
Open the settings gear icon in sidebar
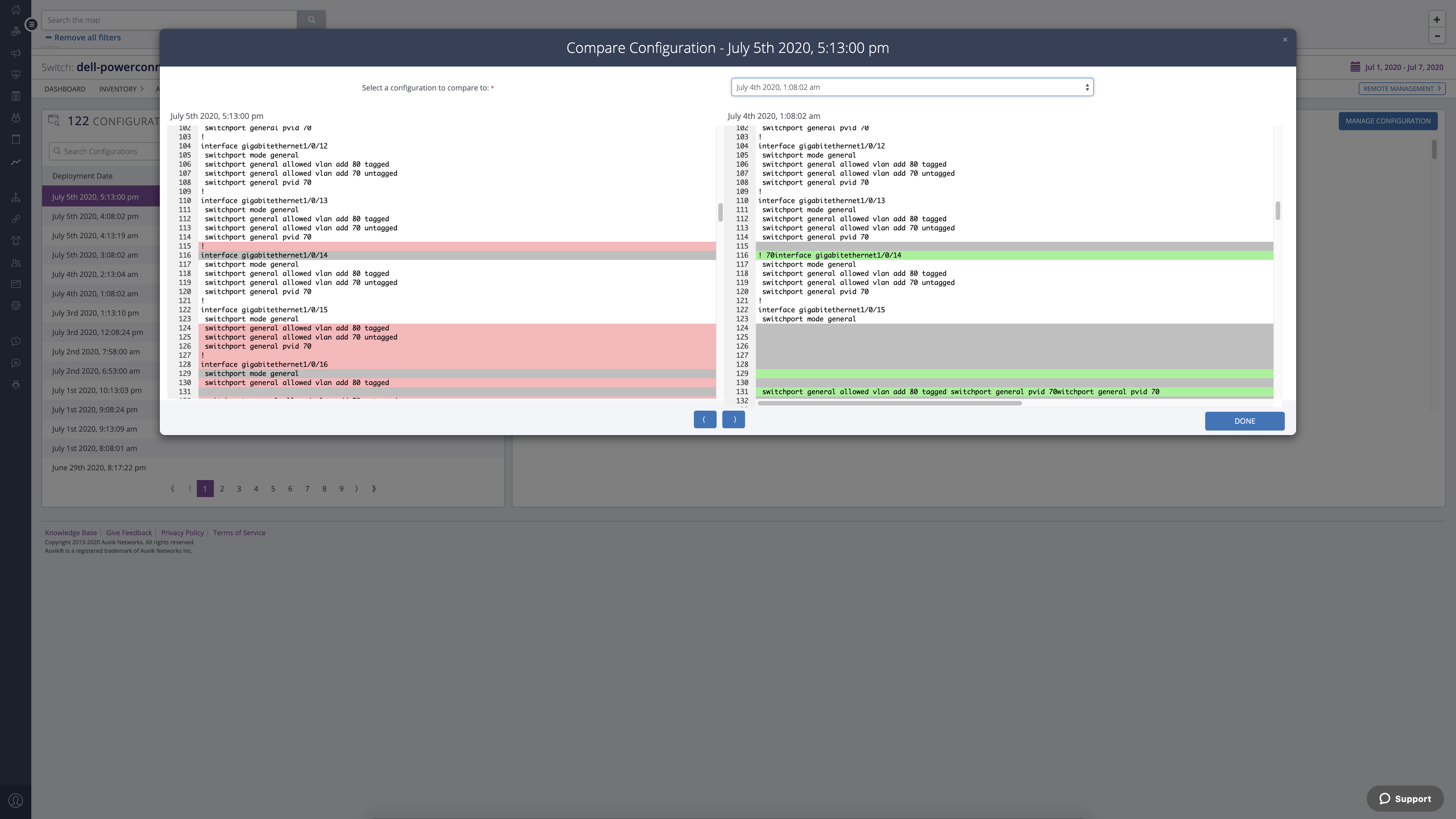tap(16, 305)
